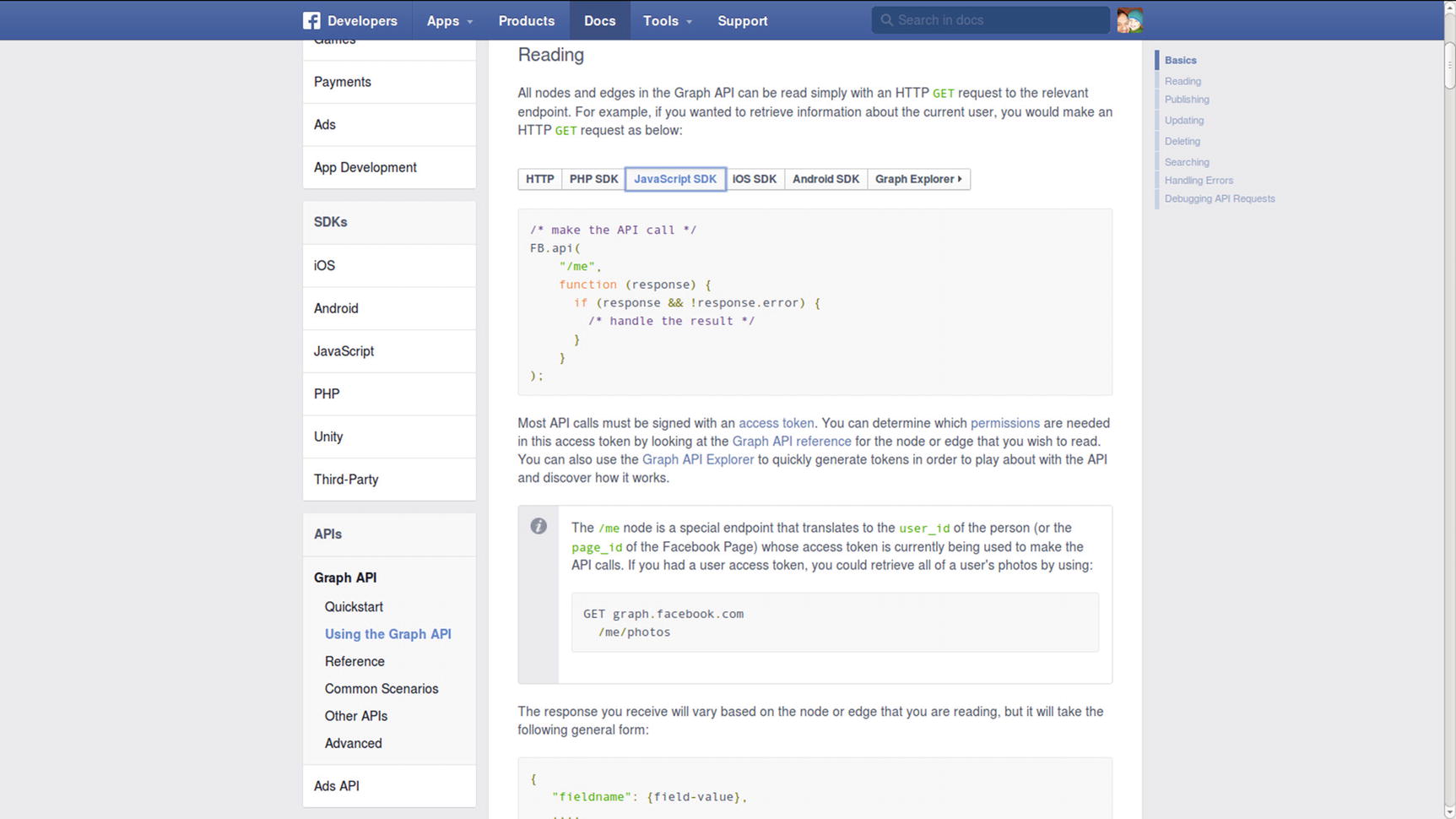The image size is (1456, 819).
Task: Go to the Support menu item
Action: point(742,21)
